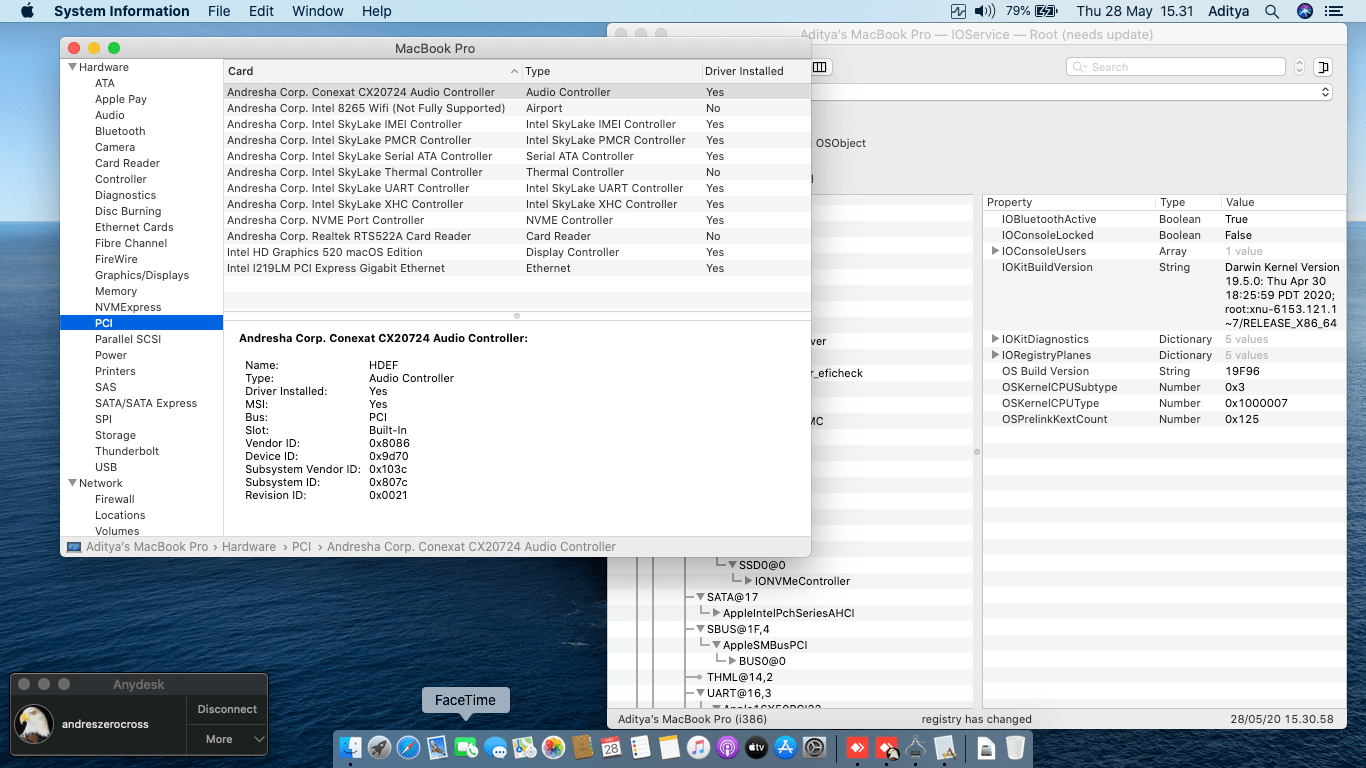Expand the IOConsoleUsers property
The height and width of the screenshot is (768, 1366).
click(995, 251)
